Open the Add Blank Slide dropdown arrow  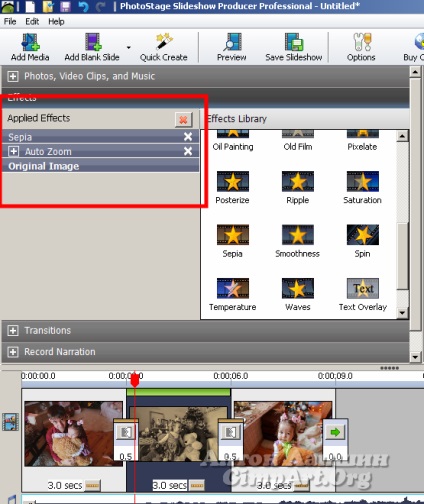tap(129, 48)
